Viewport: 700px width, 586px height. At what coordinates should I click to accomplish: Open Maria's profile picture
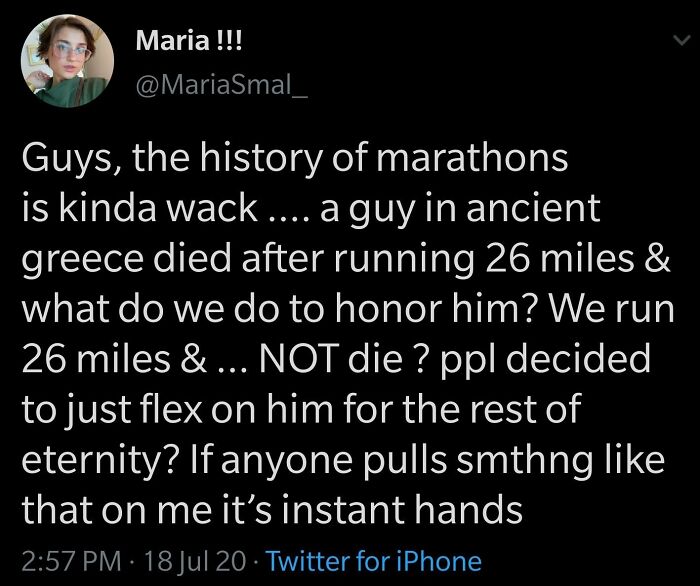pos(65,60)
